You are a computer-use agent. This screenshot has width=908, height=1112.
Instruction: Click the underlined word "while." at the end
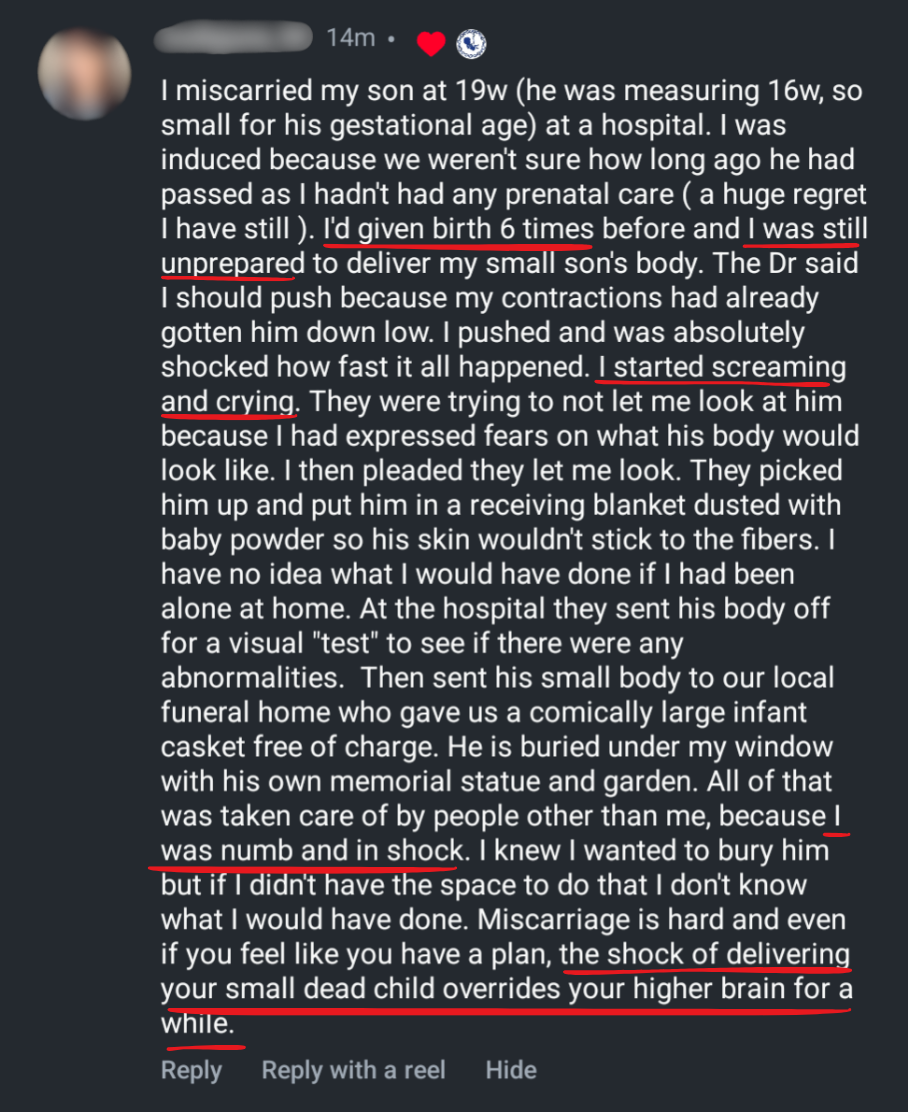click(198, 1024)
